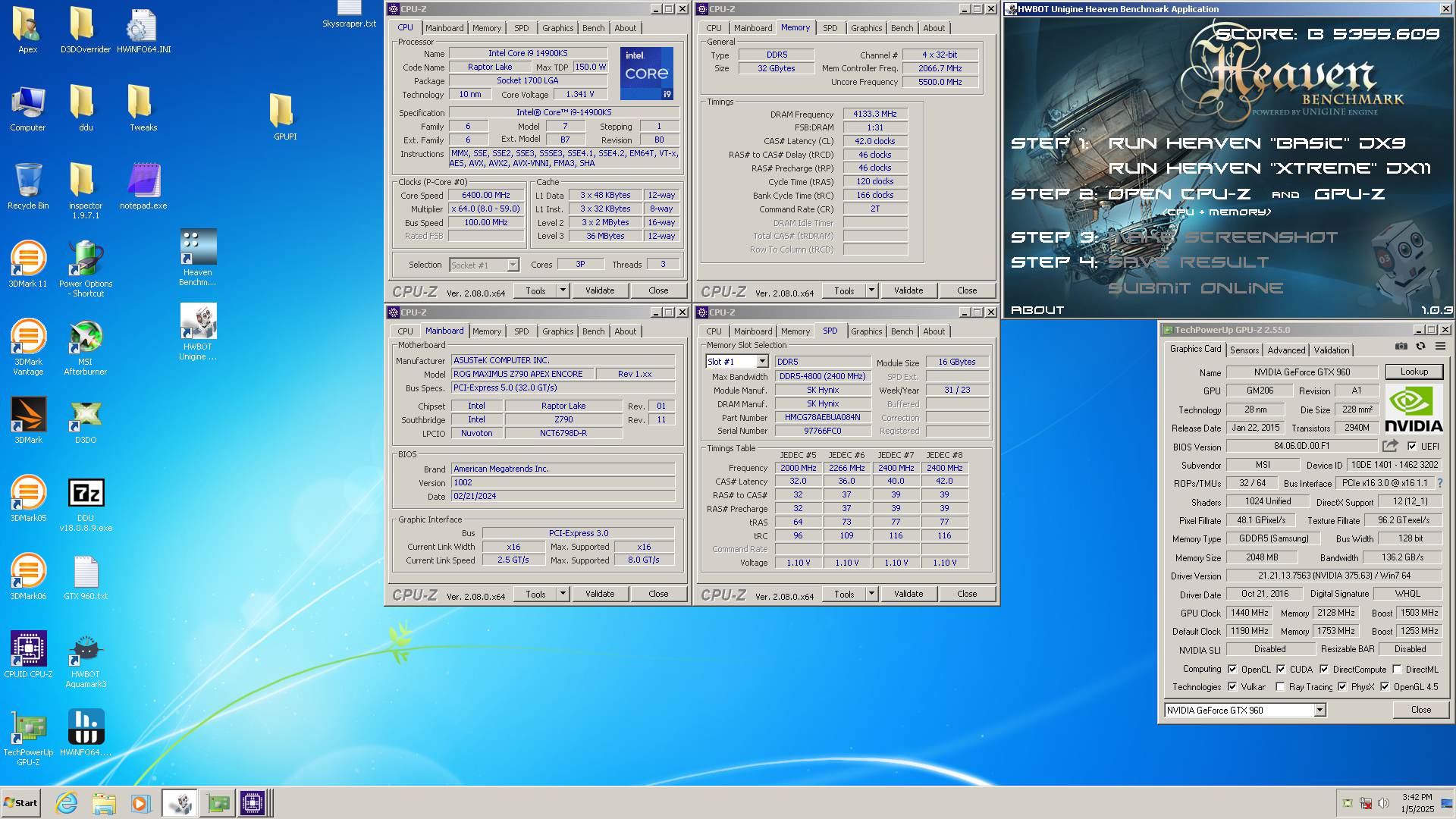The image size is (1456, 819).
Task: Toggle the Vulkan checkbox
Action: click(1233, 687)
